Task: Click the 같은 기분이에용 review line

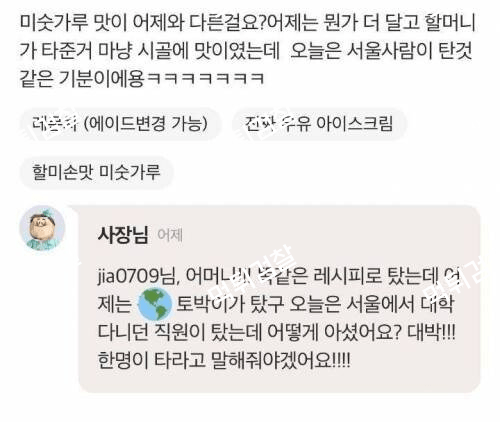Action: click(142, 79)
